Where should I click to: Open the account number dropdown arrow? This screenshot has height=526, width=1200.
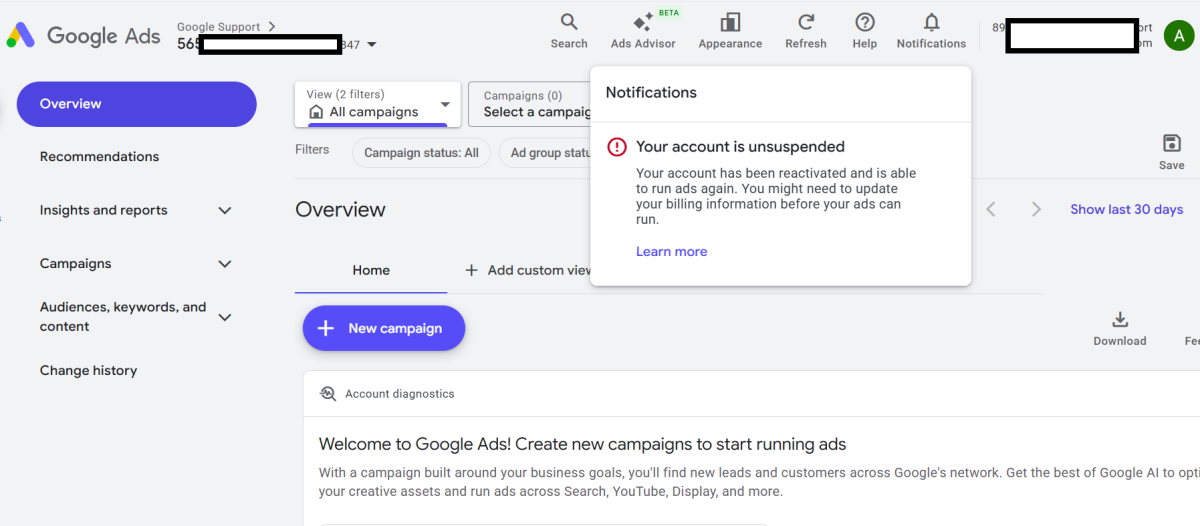point(372,45)
